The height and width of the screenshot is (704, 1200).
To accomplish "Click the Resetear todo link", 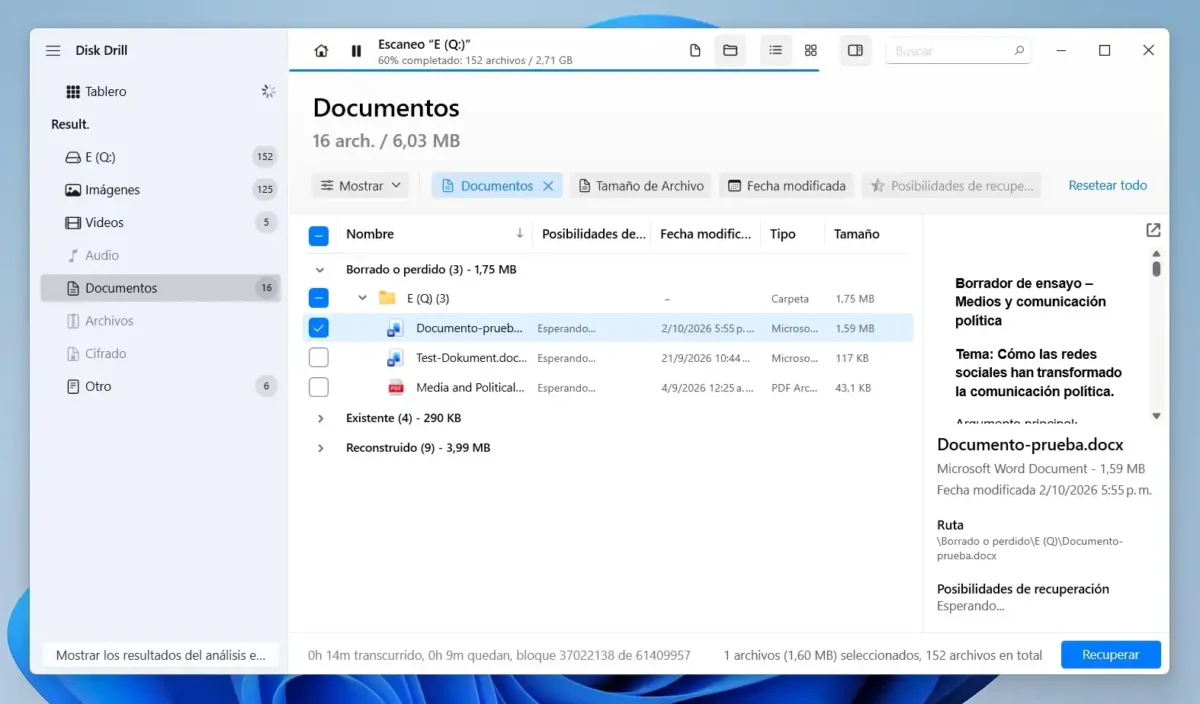I will (1108, 186).
